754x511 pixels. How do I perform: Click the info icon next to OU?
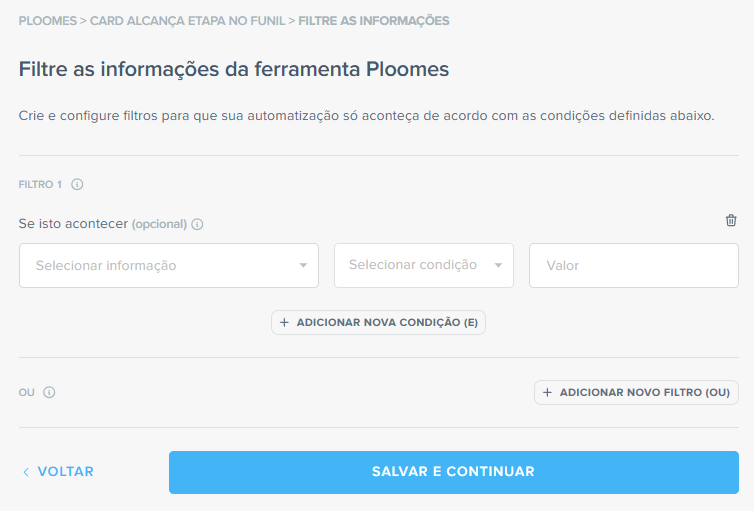tap(49, 392)
